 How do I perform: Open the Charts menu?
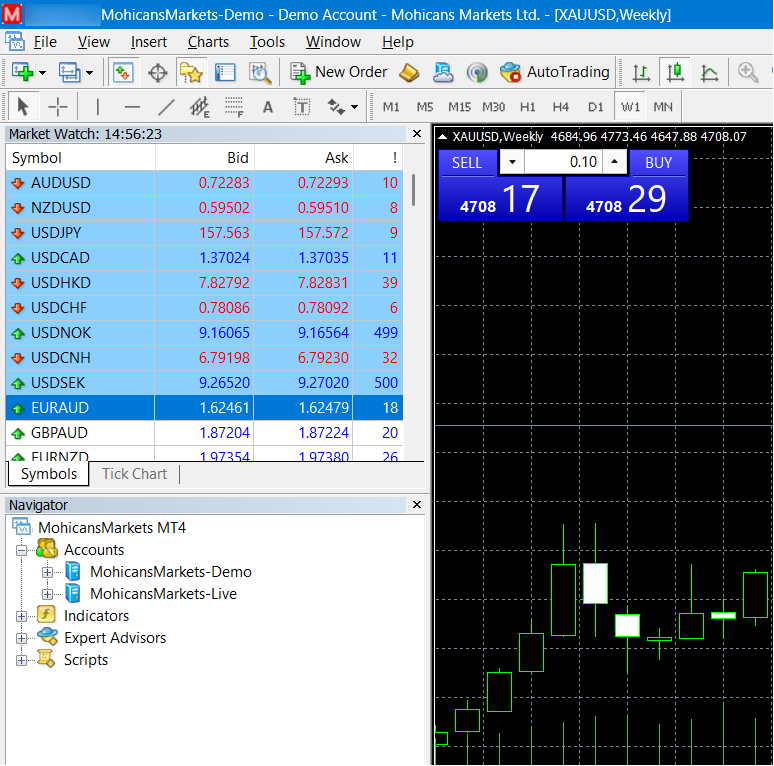(208, 42)
